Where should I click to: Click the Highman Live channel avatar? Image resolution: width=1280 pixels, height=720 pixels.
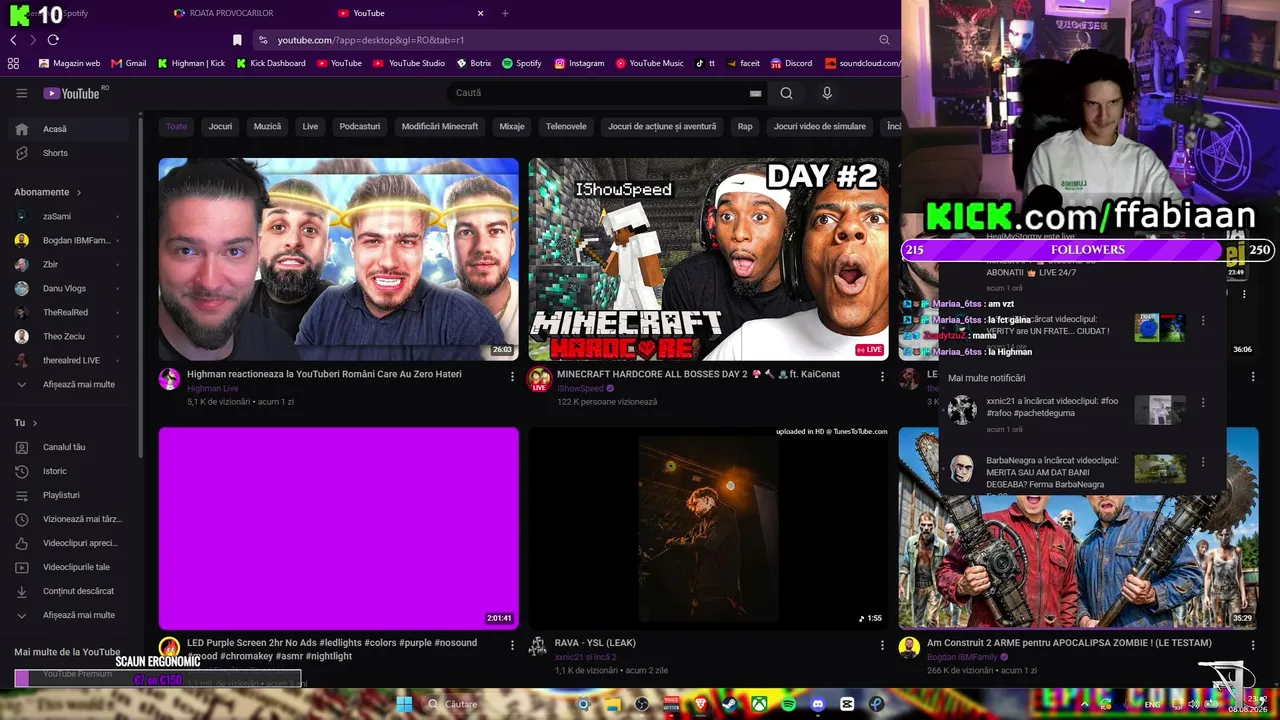169,379
